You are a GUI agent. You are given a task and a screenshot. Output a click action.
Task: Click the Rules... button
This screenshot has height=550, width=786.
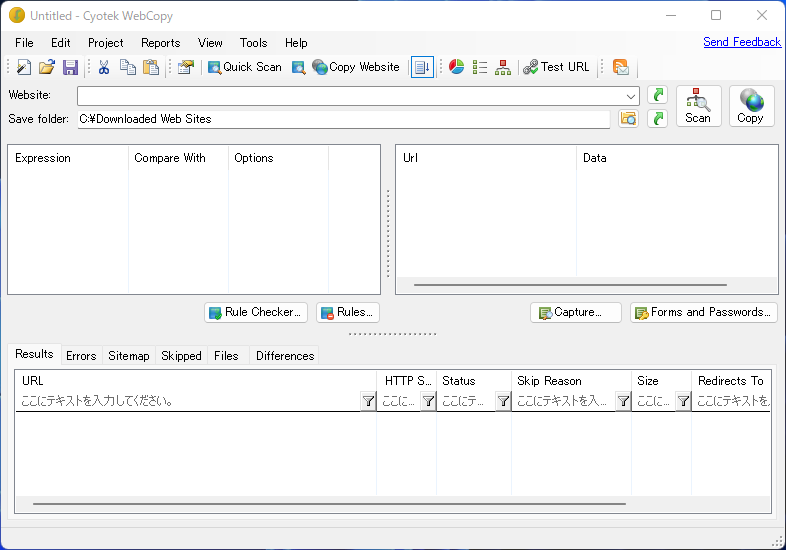(347, 312)
